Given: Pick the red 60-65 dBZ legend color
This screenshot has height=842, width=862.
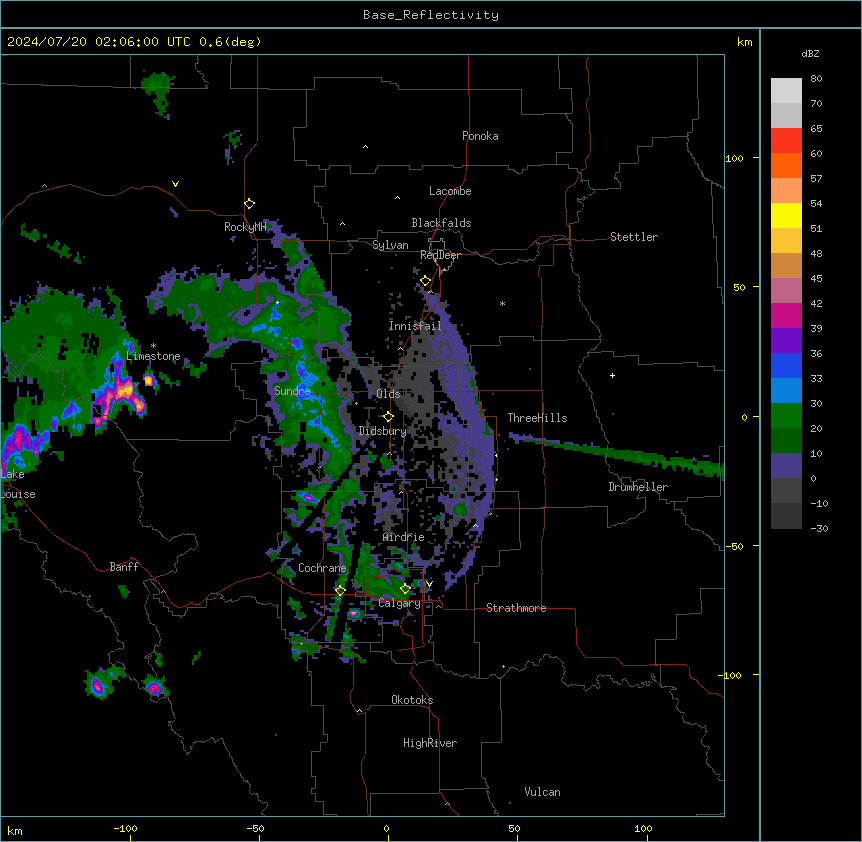Looking at the screenshot, I should 786,141.
